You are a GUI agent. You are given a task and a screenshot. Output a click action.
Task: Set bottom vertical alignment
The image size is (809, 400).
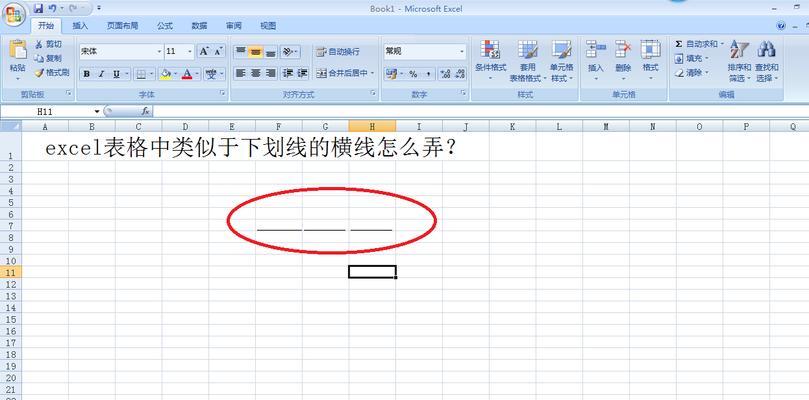point(271,51)
